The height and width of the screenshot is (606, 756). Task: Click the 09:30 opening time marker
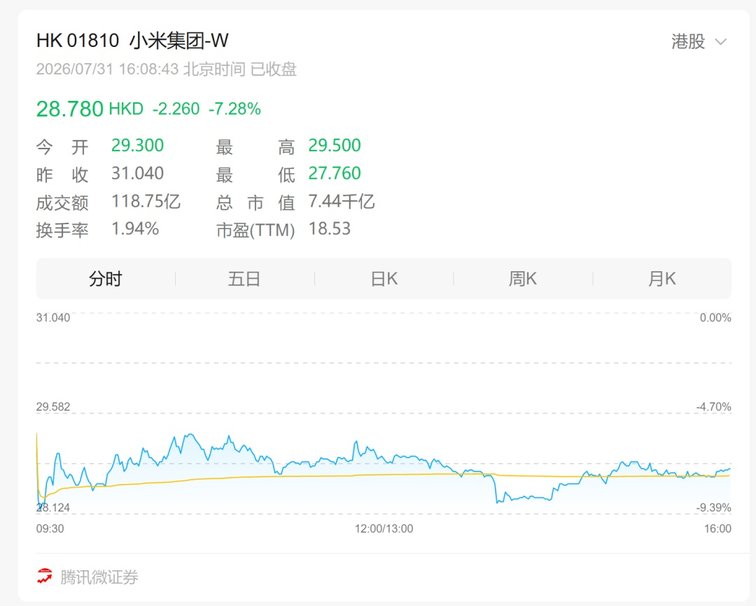[50, 529]
